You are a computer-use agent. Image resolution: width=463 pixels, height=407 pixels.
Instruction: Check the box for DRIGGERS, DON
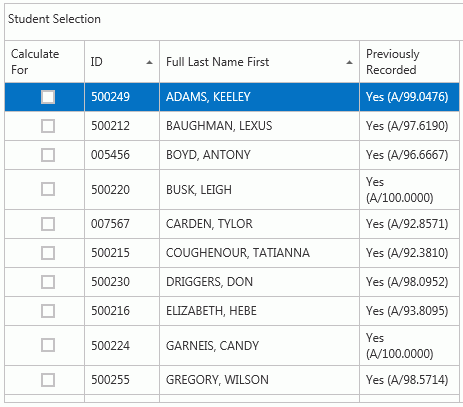48,282
